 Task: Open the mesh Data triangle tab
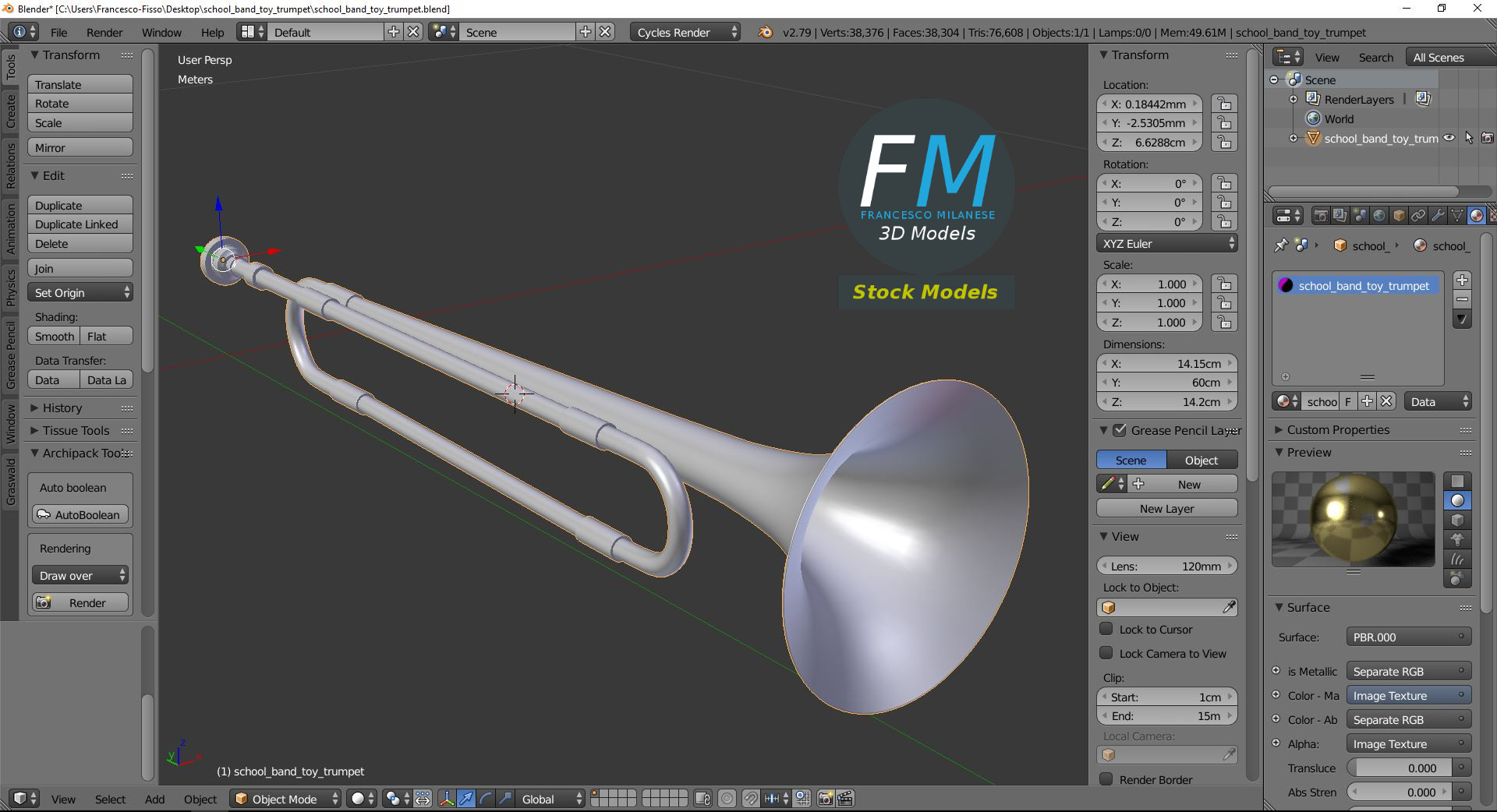point(1457,216)
